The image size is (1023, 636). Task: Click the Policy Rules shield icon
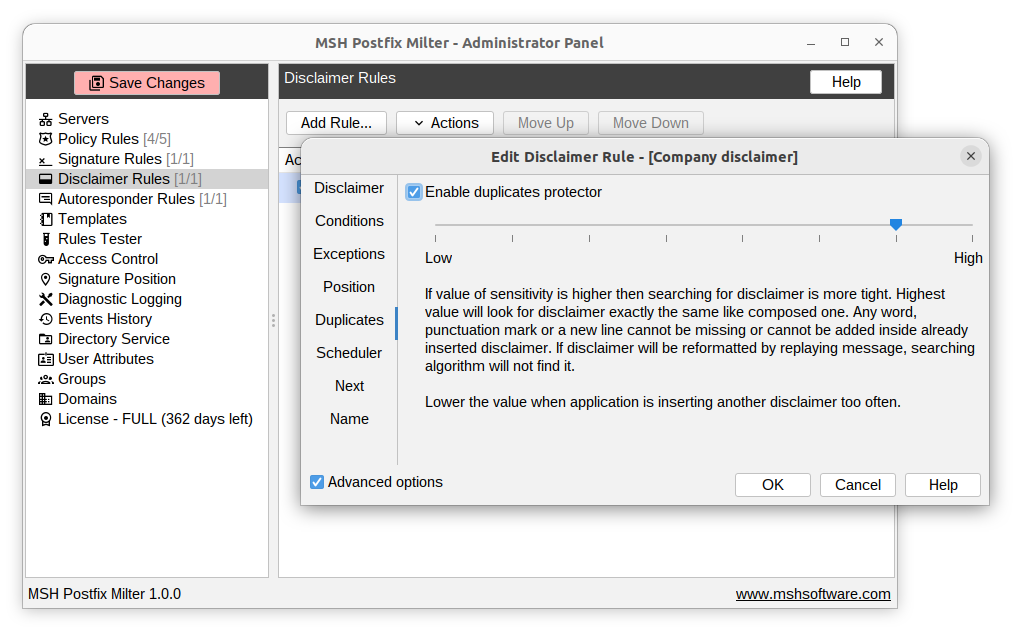tap(45, 139)
